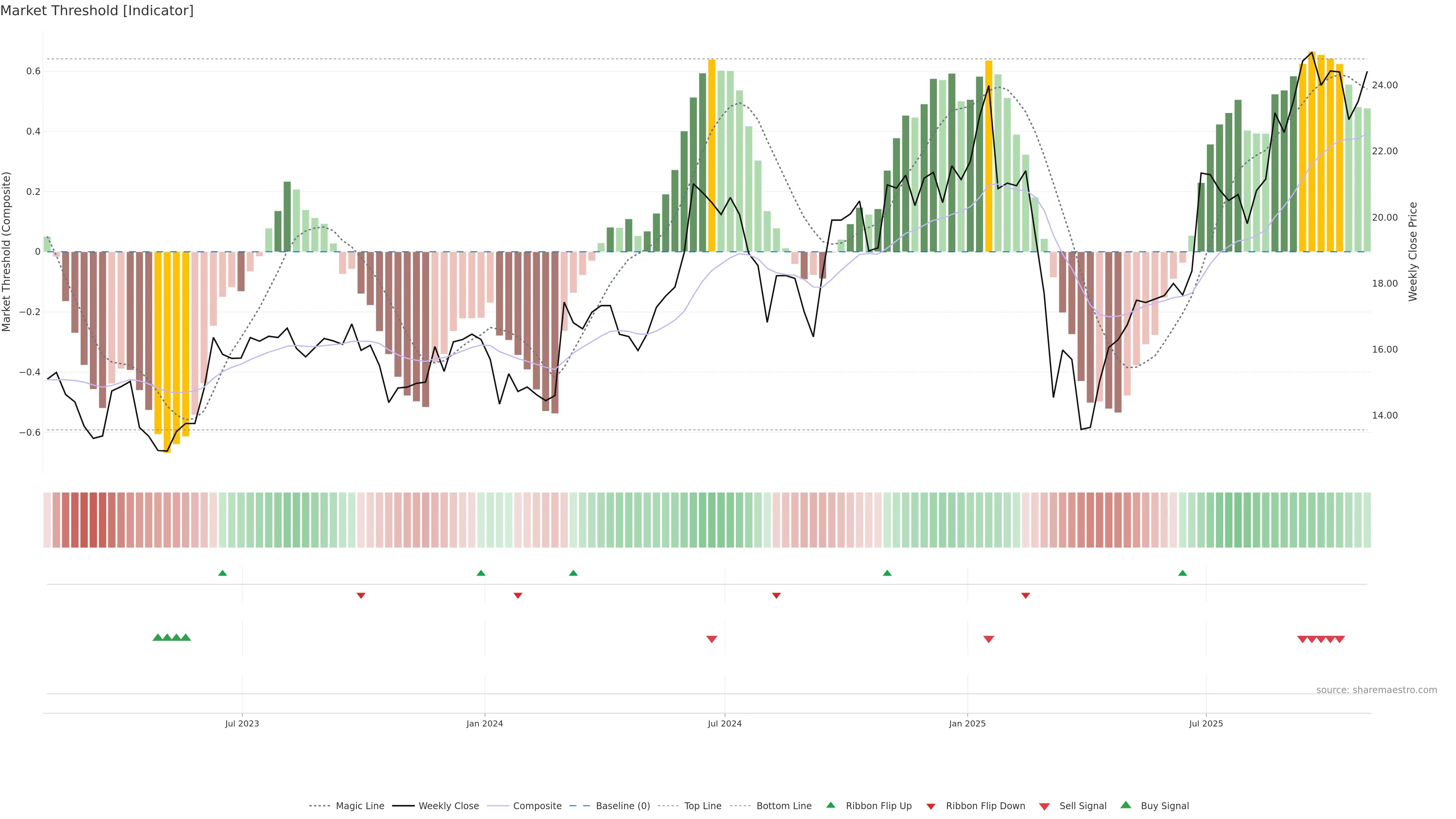Click the Ribbon Flip Down legend triangle
1456x819 pixels.
(x=931, y=806)
